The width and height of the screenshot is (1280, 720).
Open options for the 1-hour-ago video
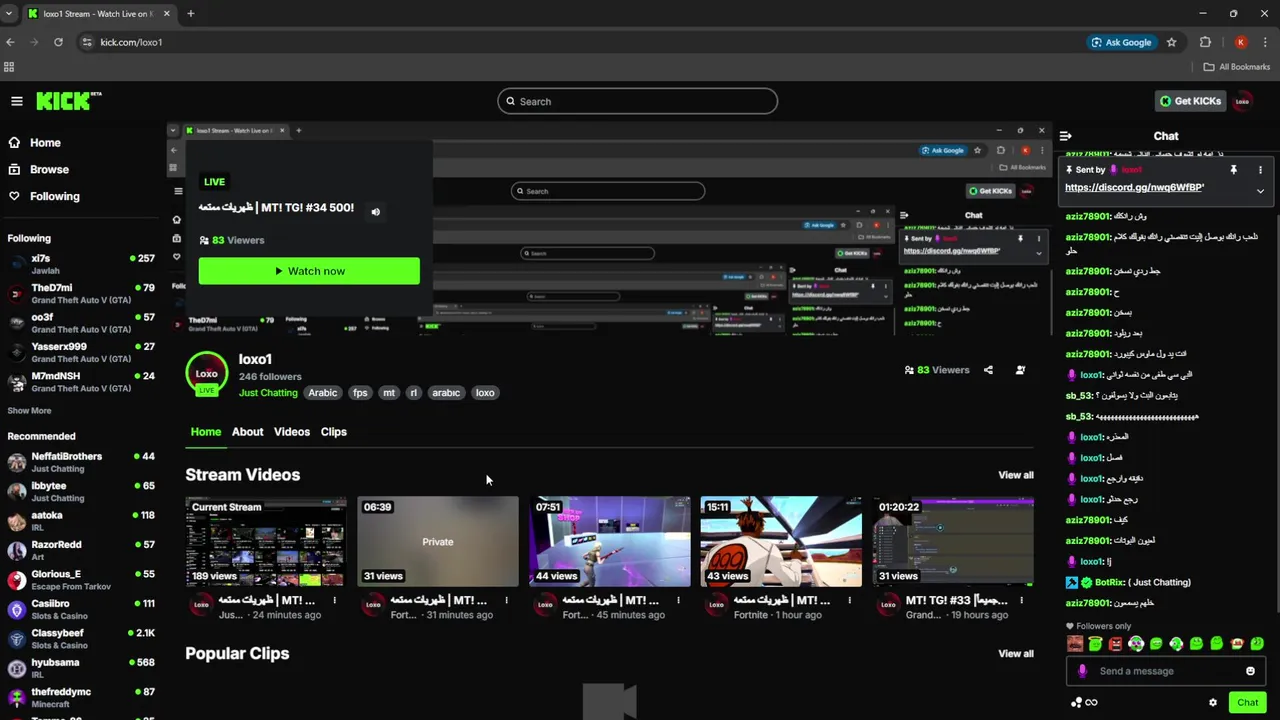tap(851, 601)
